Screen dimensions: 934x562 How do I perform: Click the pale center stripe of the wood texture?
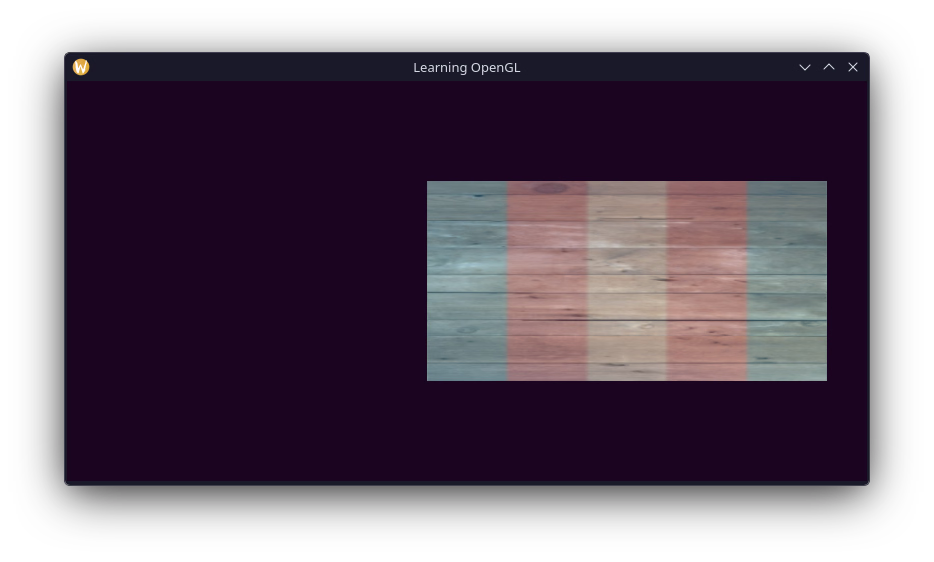[x=627, y=281]
